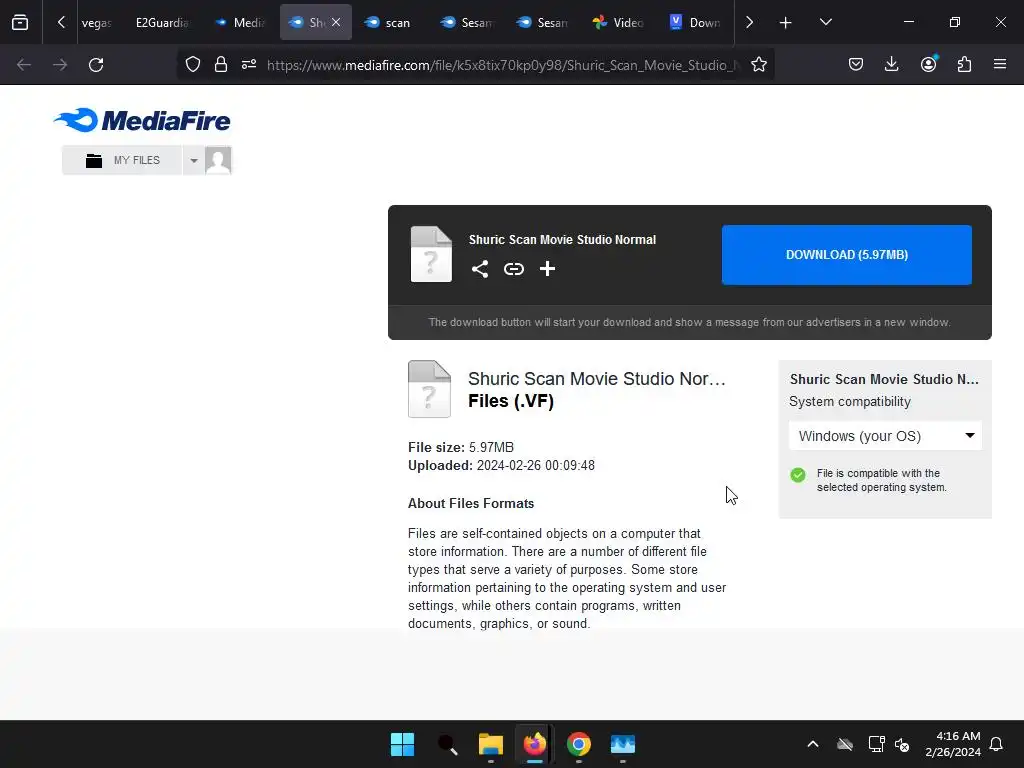Open the Firefox downloads panel
The height and width of the screenshot is (768, 1024).
(891, 65)
